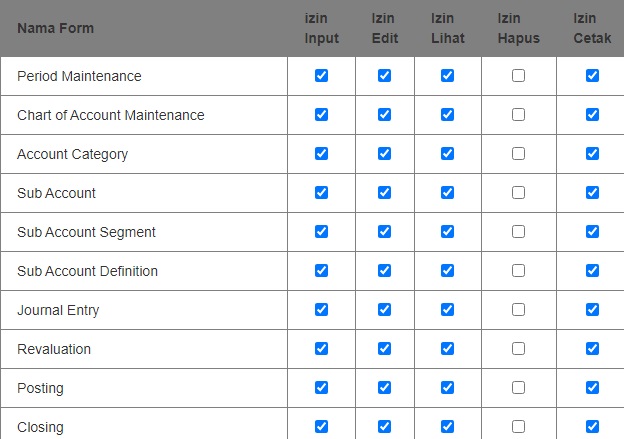Viewport: 624px width, 439px height.
Task: Uncheck Izin Edit for Revaluation
Action: tap(384, 349)
